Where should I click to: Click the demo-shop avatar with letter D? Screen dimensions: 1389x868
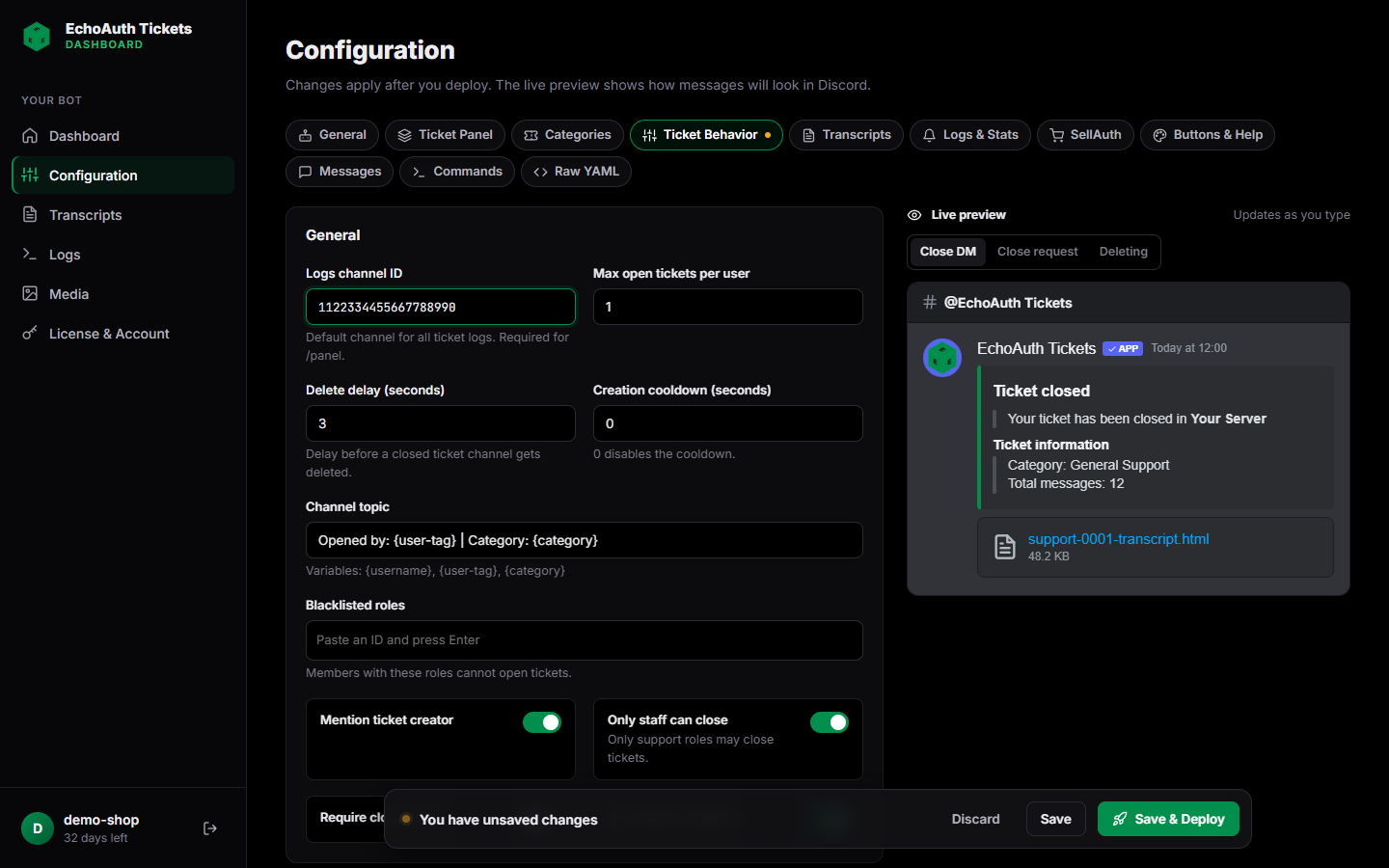point(38,828)
